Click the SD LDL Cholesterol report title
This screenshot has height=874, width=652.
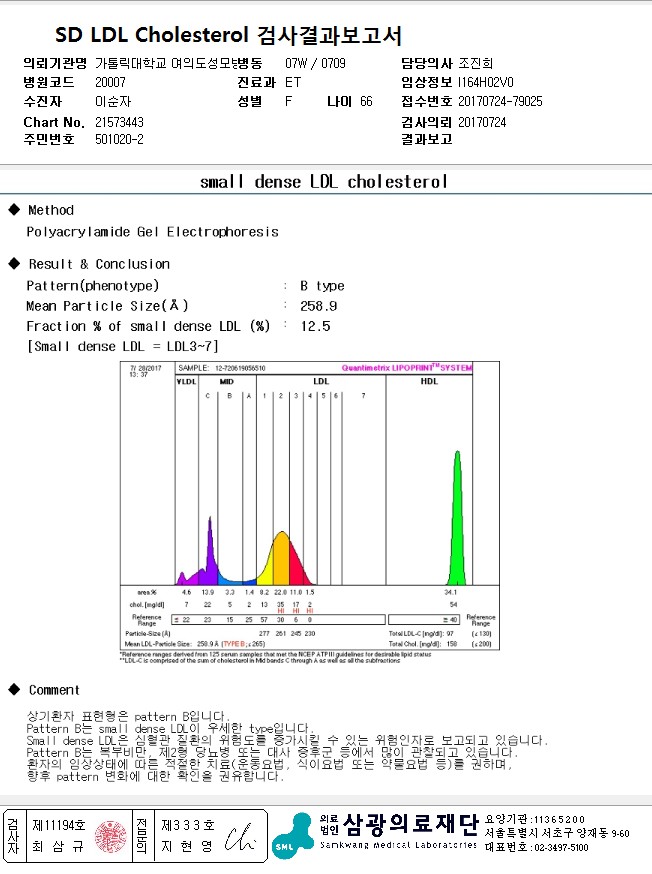tap(228, 35)
